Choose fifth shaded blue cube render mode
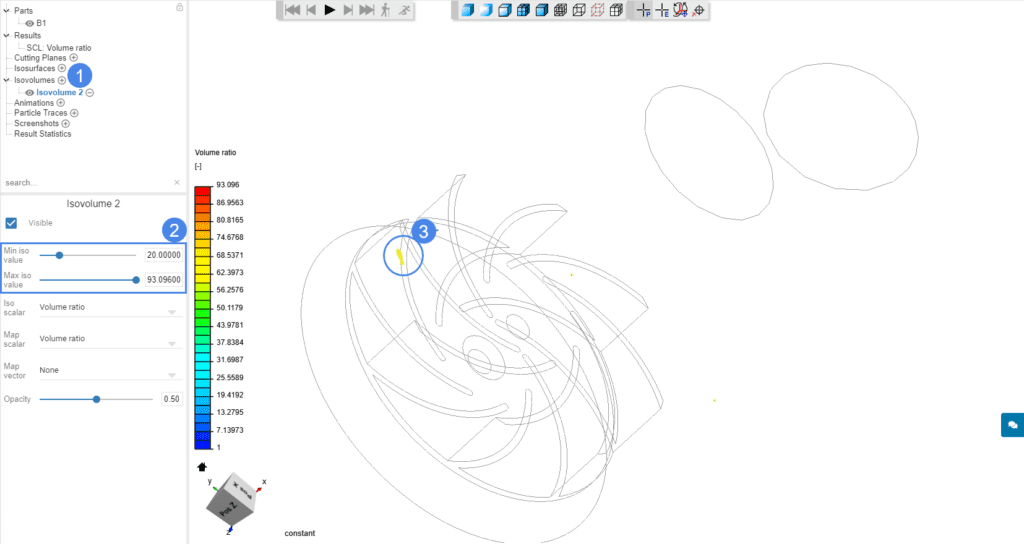 pos(541,10)
